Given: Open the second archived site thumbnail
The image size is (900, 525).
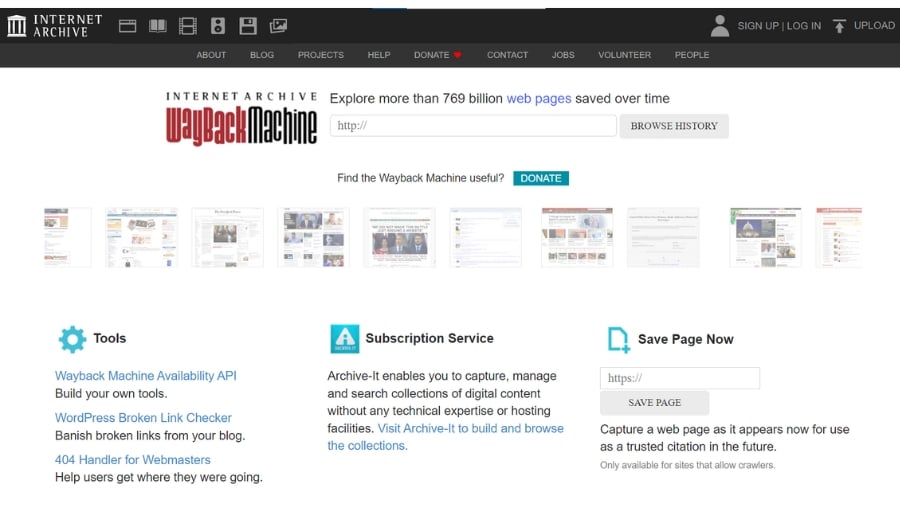Looking at the screenshot, I should pos(142,238).
